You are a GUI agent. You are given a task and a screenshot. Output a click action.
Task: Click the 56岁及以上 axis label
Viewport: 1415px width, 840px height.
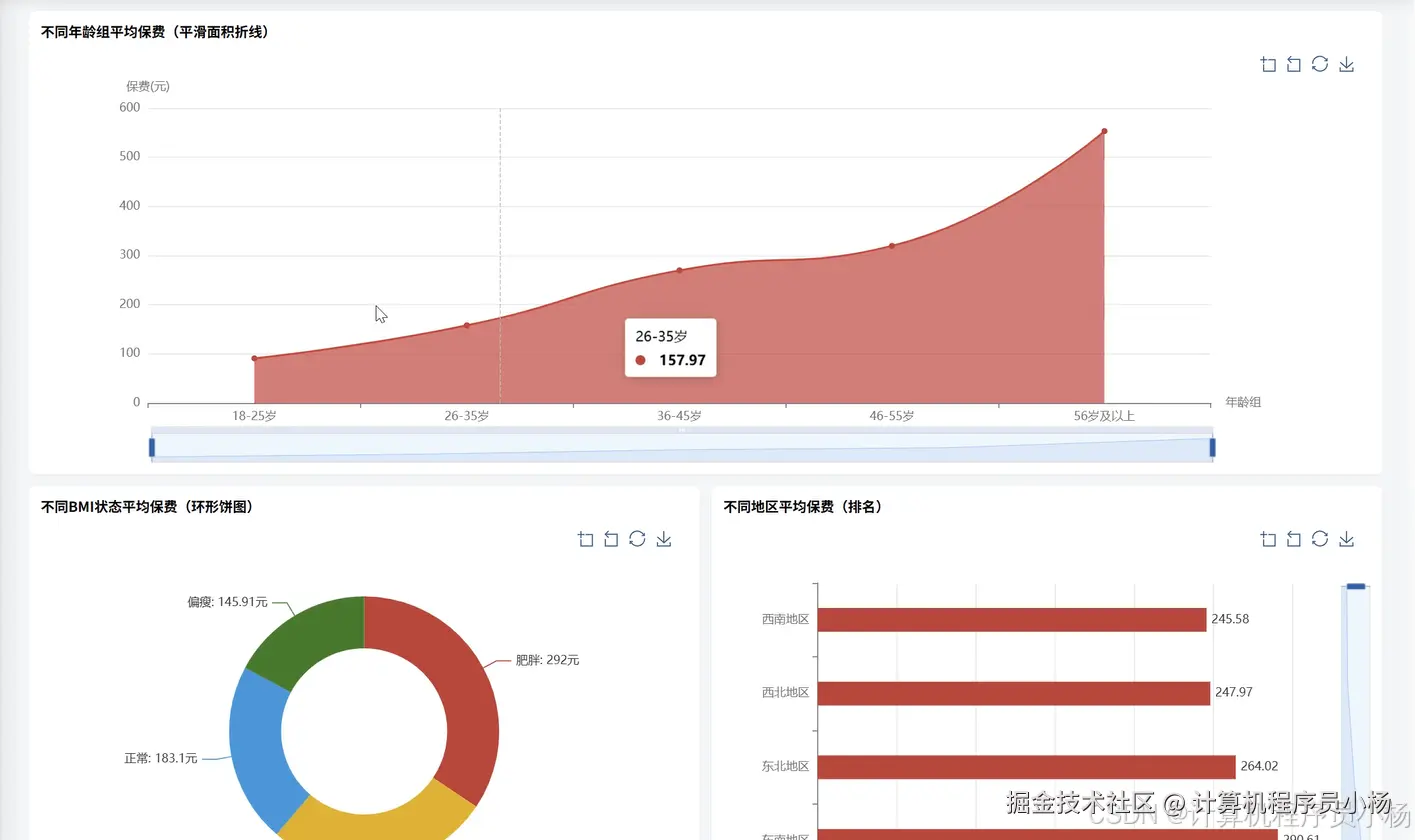[x=1104, y=416]
